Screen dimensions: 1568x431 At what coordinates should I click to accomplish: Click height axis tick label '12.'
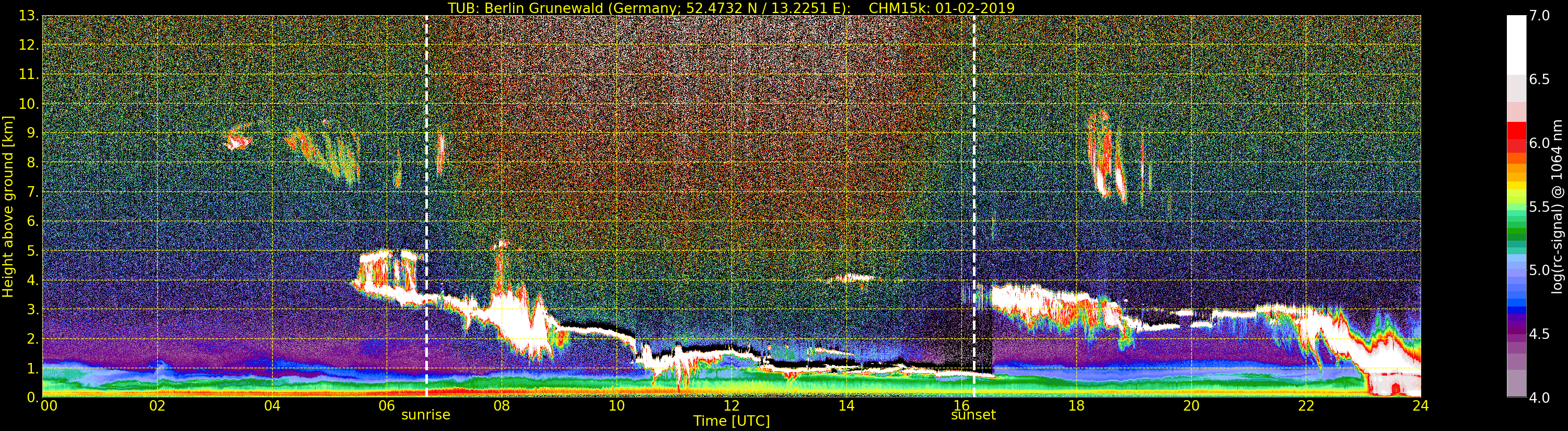pos(30,45)
